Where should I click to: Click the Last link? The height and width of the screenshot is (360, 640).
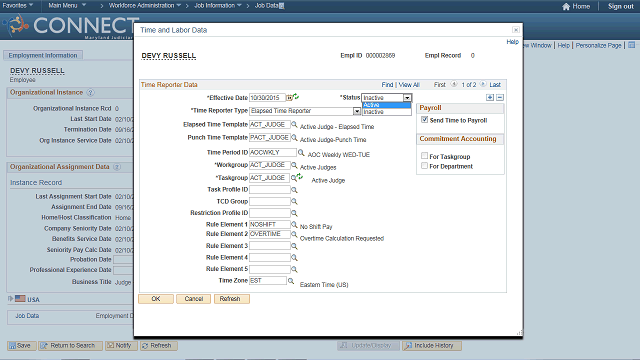[495, 84]
